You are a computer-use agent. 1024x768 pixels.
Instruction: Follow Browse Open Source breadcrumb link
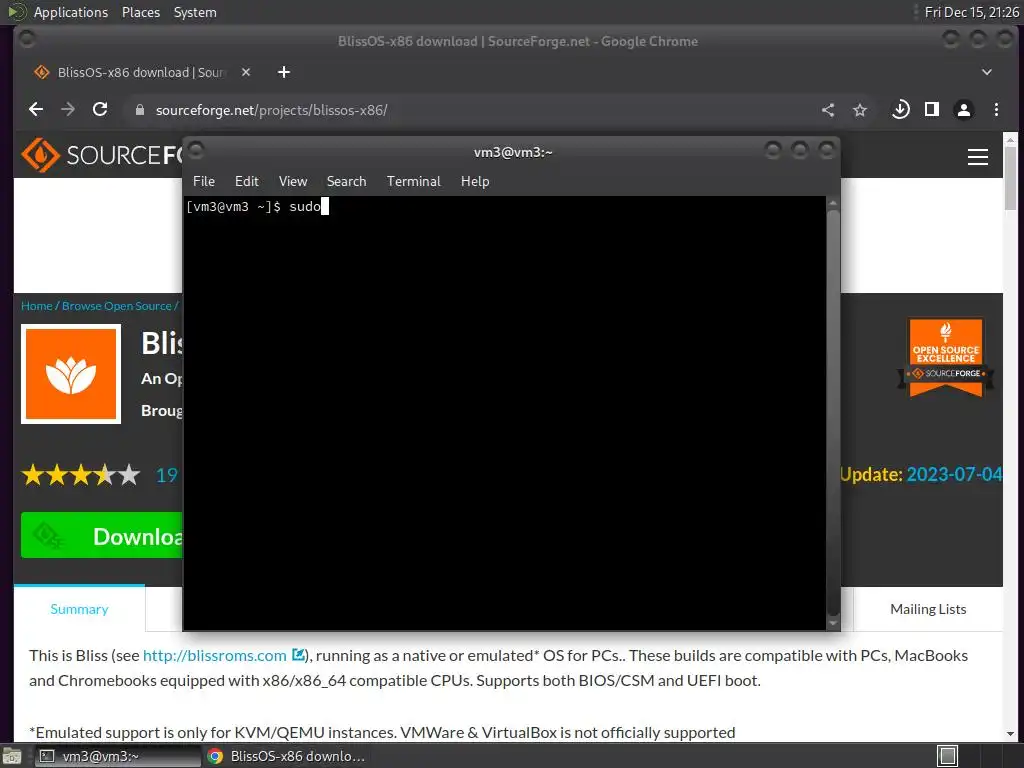click(116, 306)
